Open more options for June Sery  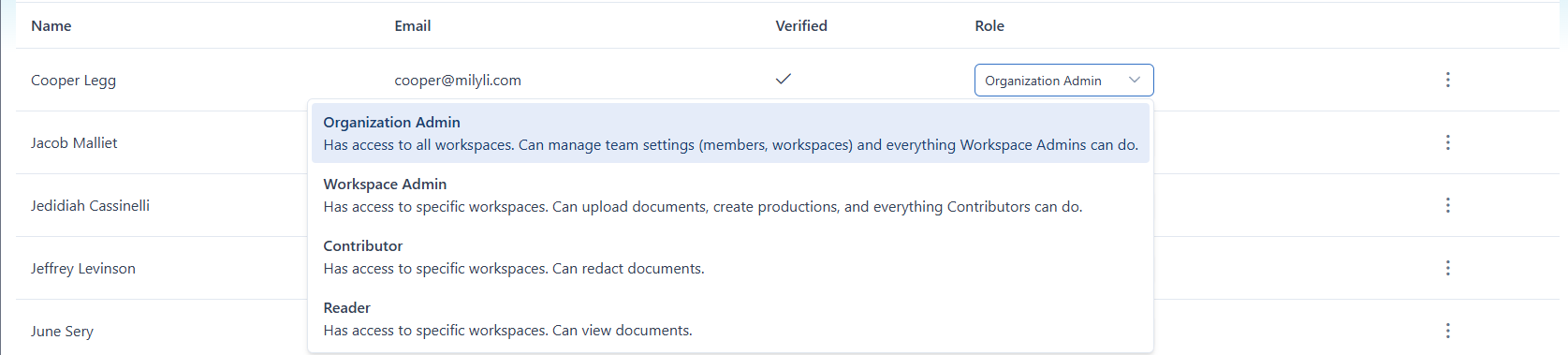pyautogui.click(x=1447, y=331)
